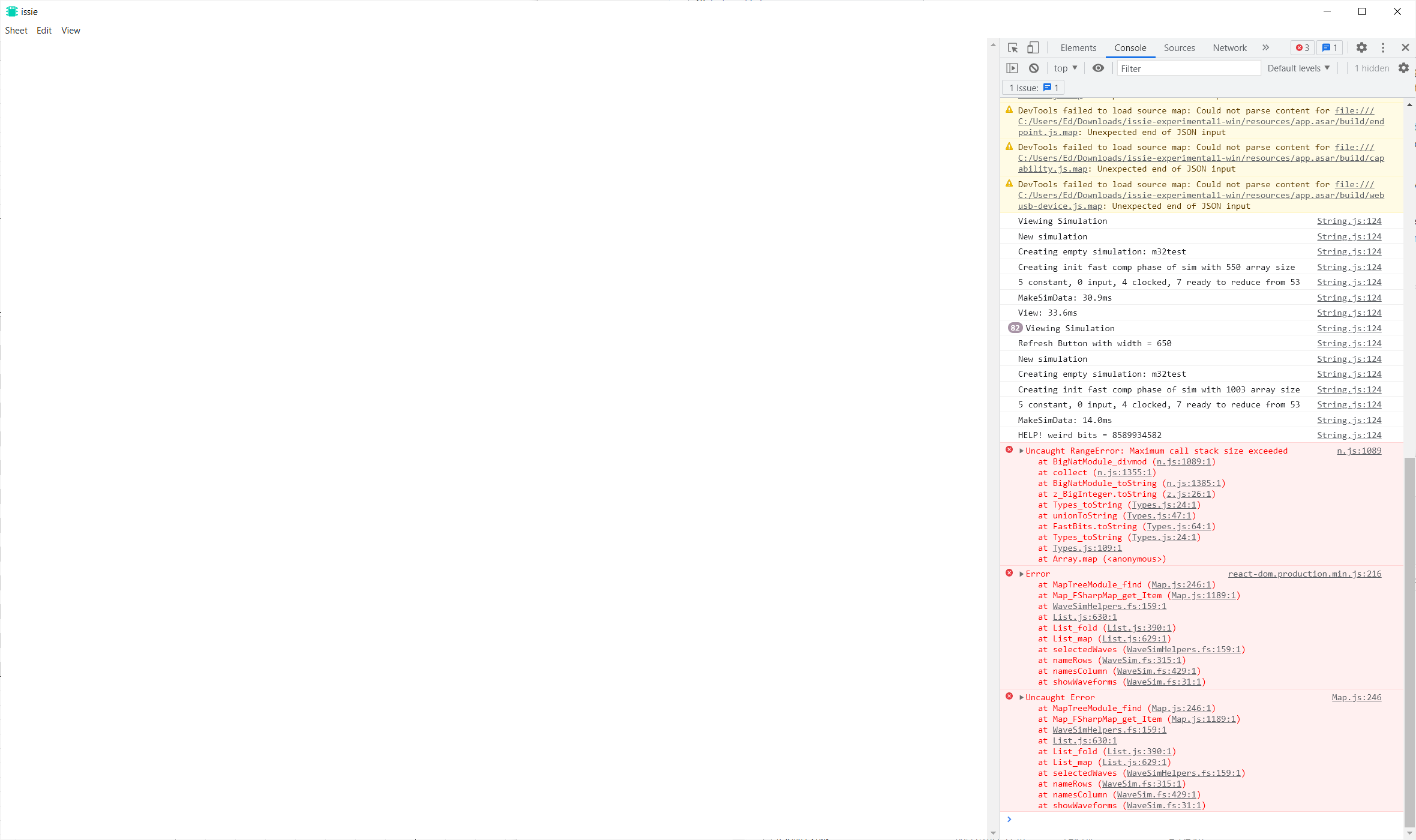The height and width of the screenshot is (840, 1416).
Task: Show the 3 console errors
Action: 1301,47
